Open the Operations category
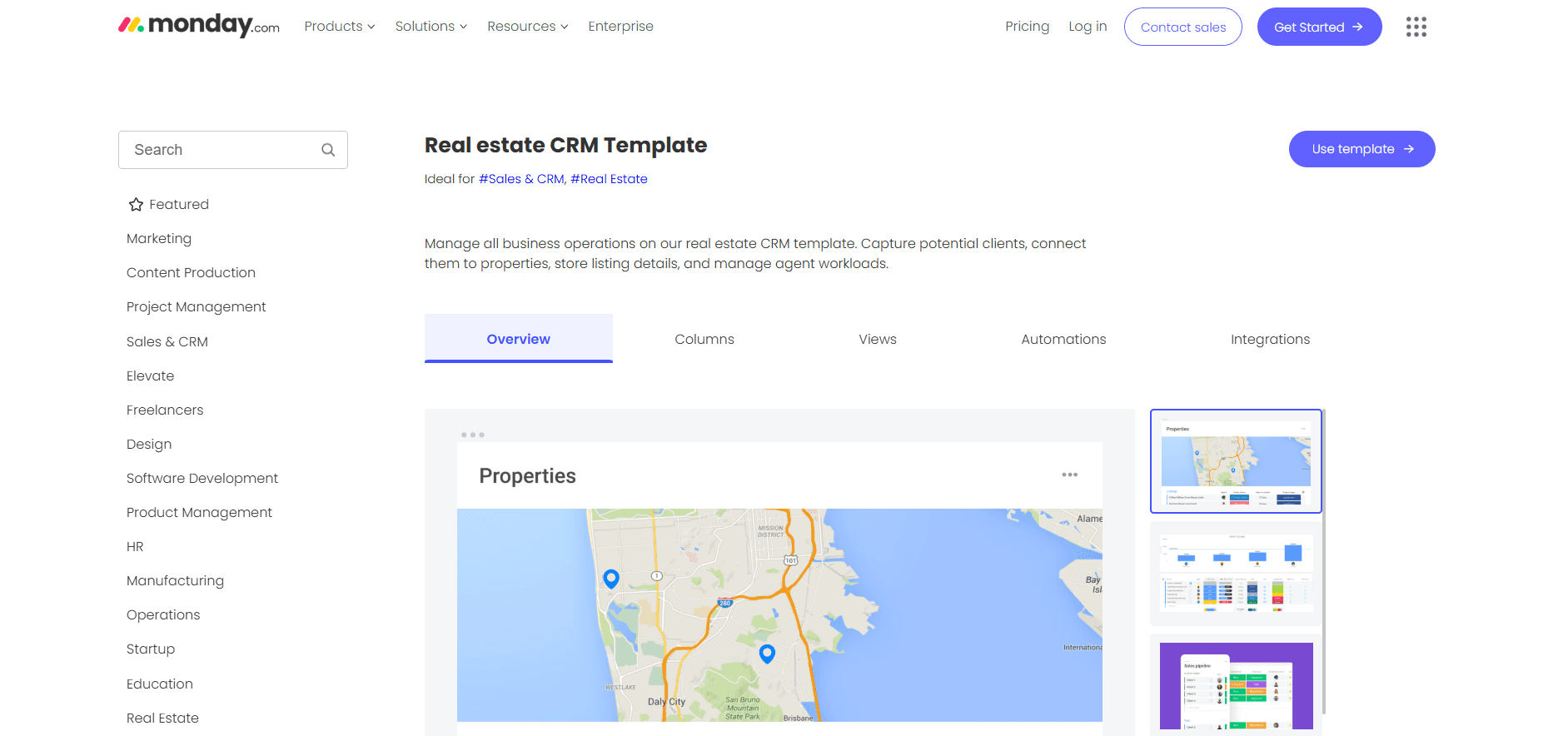 163,614
